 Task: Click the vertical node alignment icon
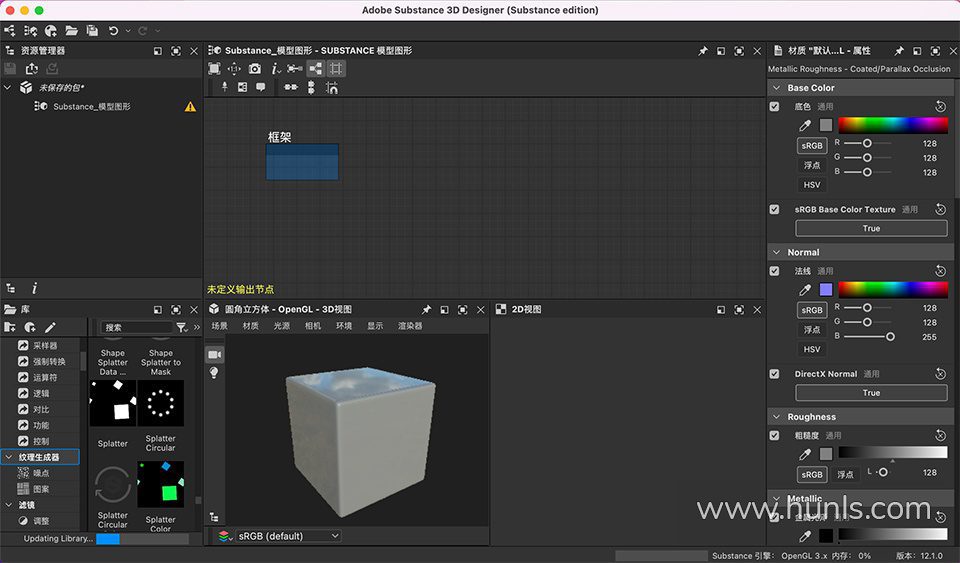[311, 88]
